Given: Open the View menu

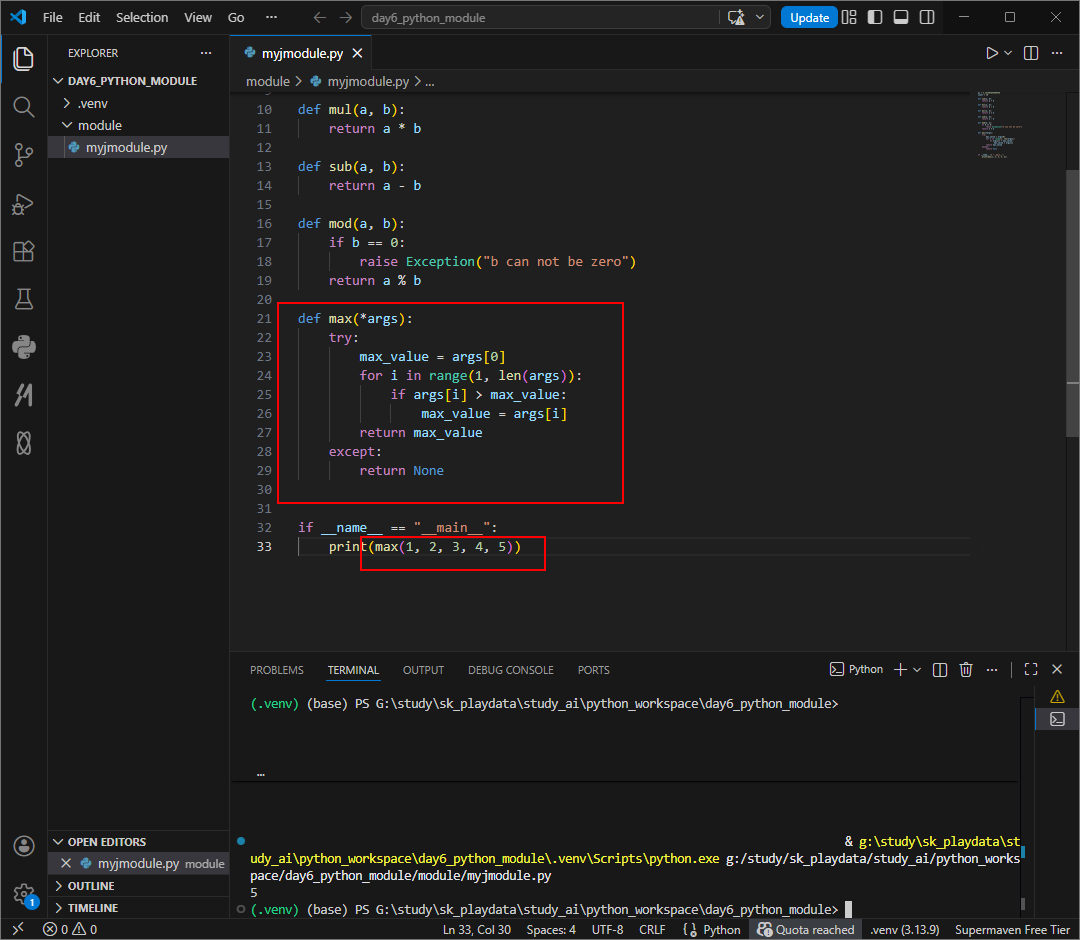Looking at the screenshot, I should coord(198,17).
